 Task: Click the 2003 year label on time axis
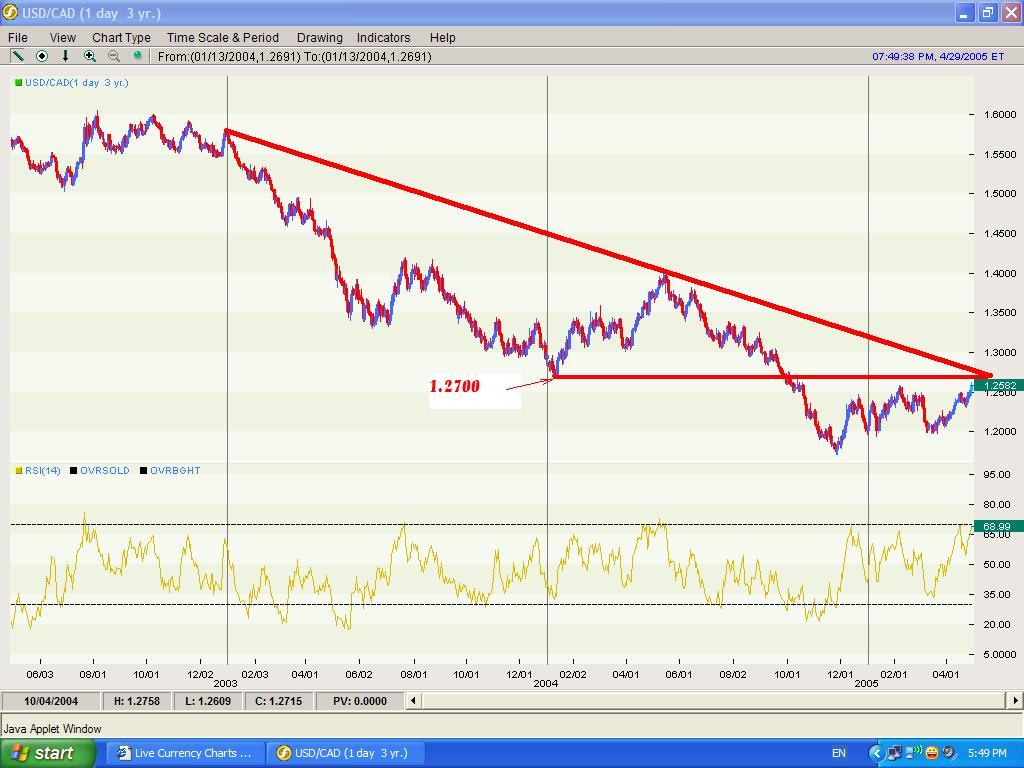pyautogui.click(x=225, y=684)
